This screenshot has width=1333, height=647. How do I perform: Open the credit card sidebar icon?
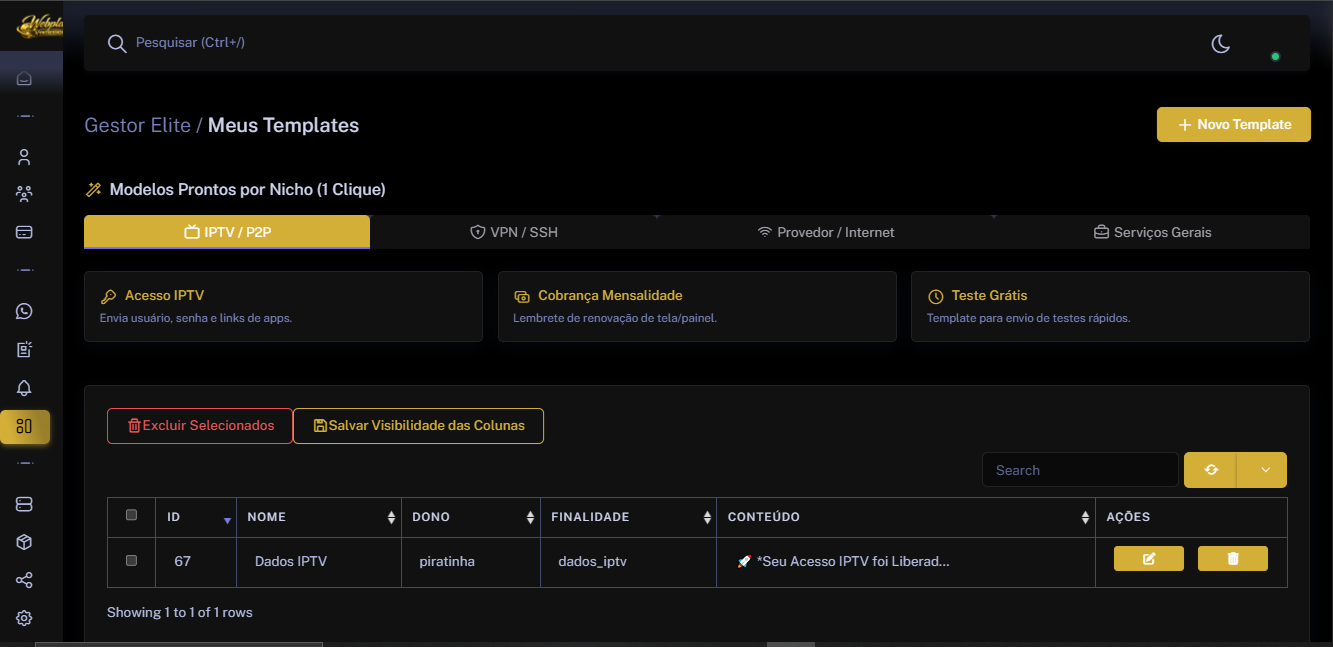(24, 232)
